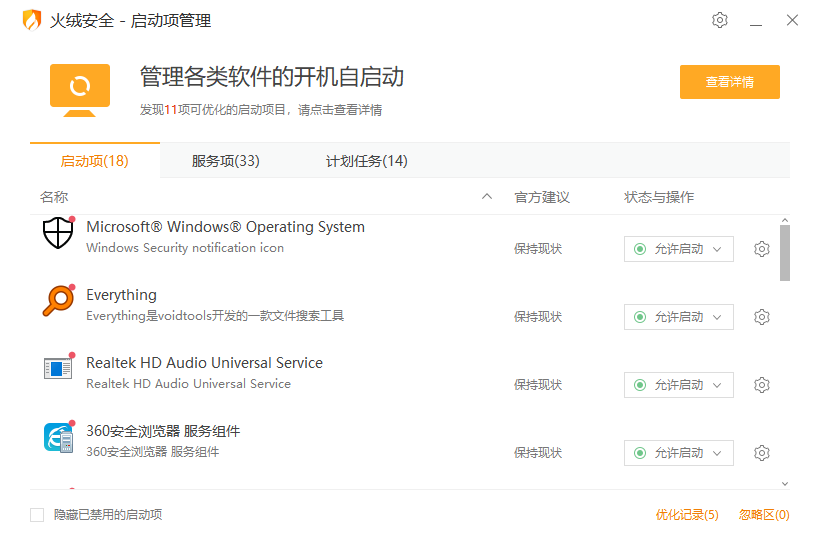Open the 忽略区(0) link
The width and height of the screenshot is (820, 540).
(x=764, y=515)
